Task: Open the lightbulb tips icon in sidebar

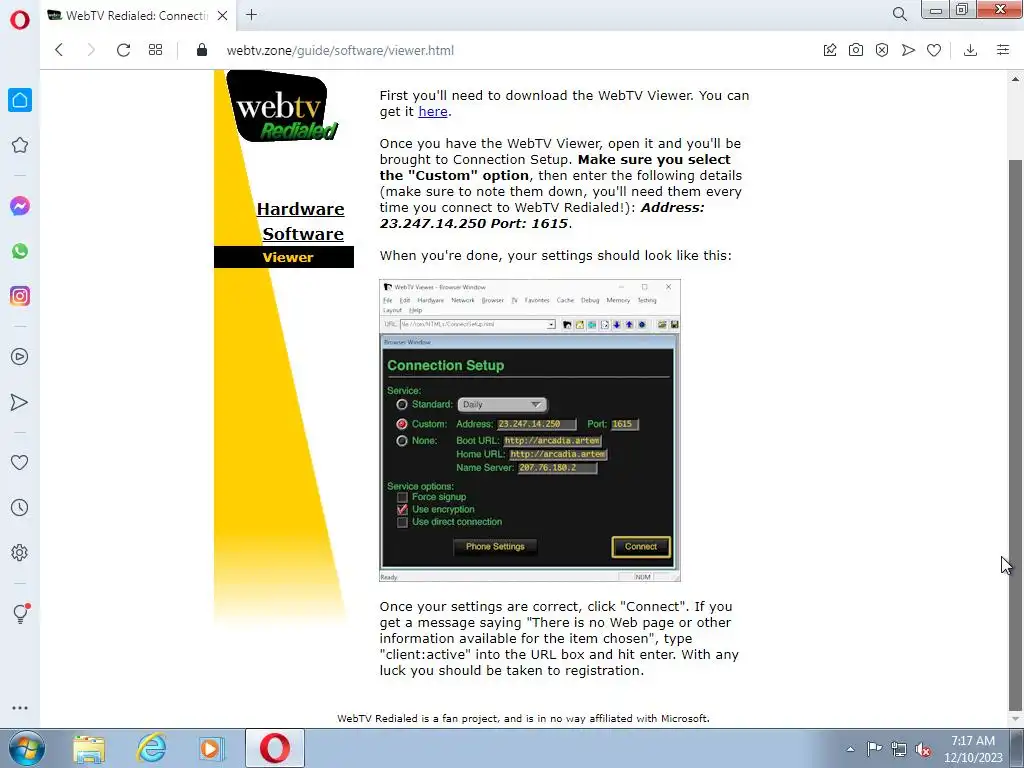Action: [20, 613]
